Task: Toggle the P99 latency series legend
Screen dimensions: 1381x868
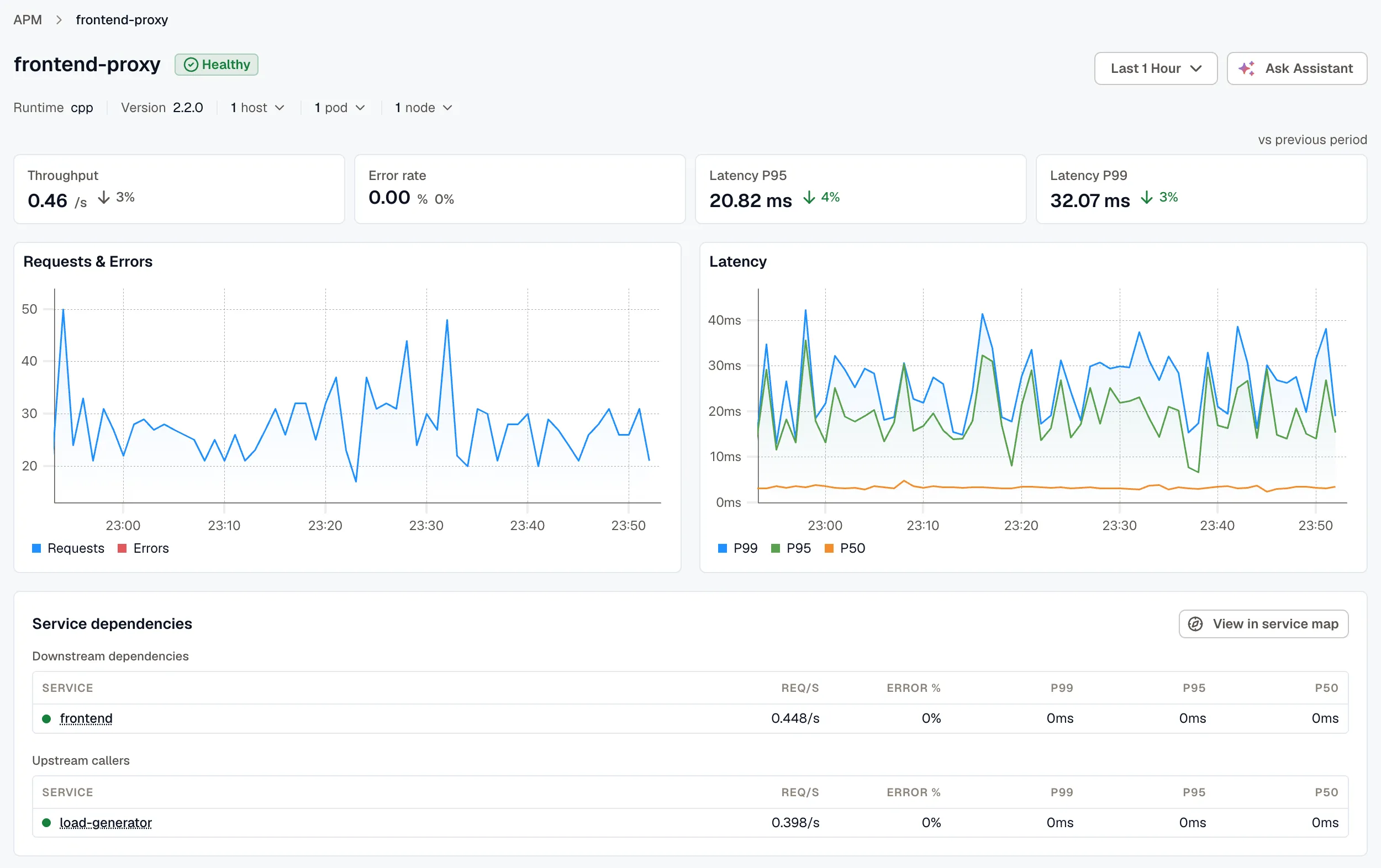Action: [x=737, y=548]
